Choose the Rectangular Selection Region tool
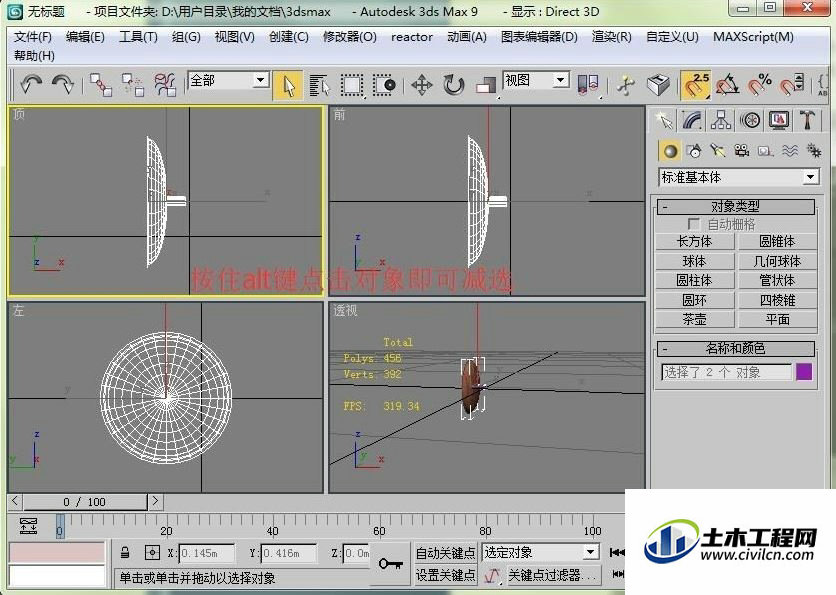Viewport: 836px width, 595px height. 351,85
